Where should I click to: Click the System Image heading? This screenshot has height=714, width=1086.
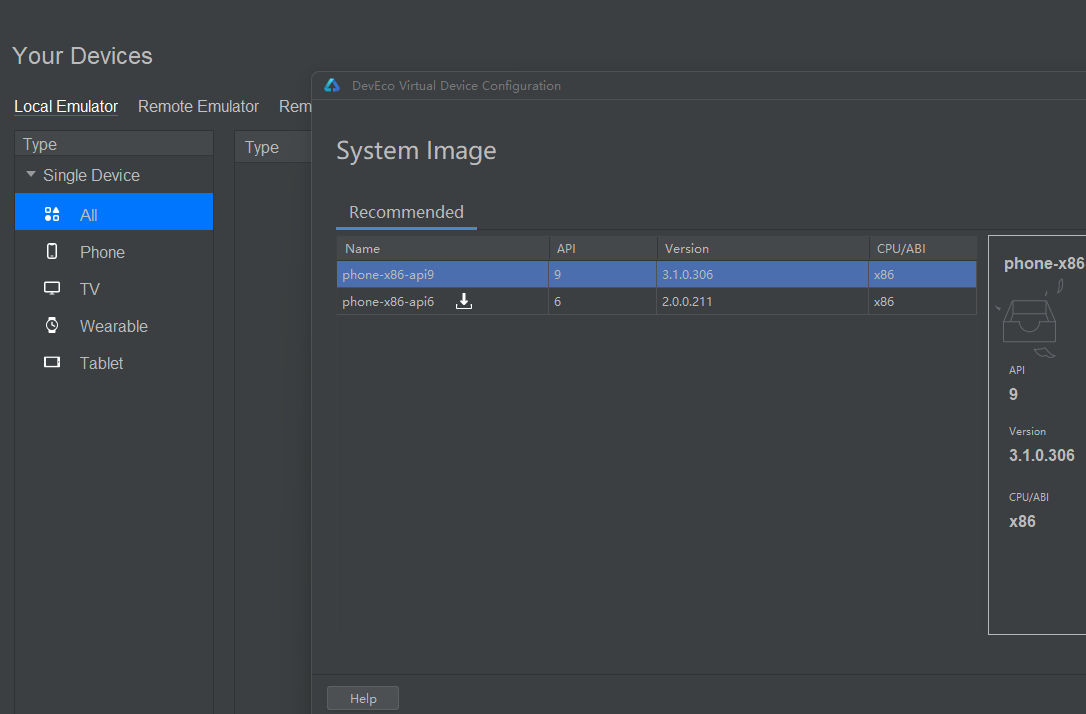click(x=416, y=150)
